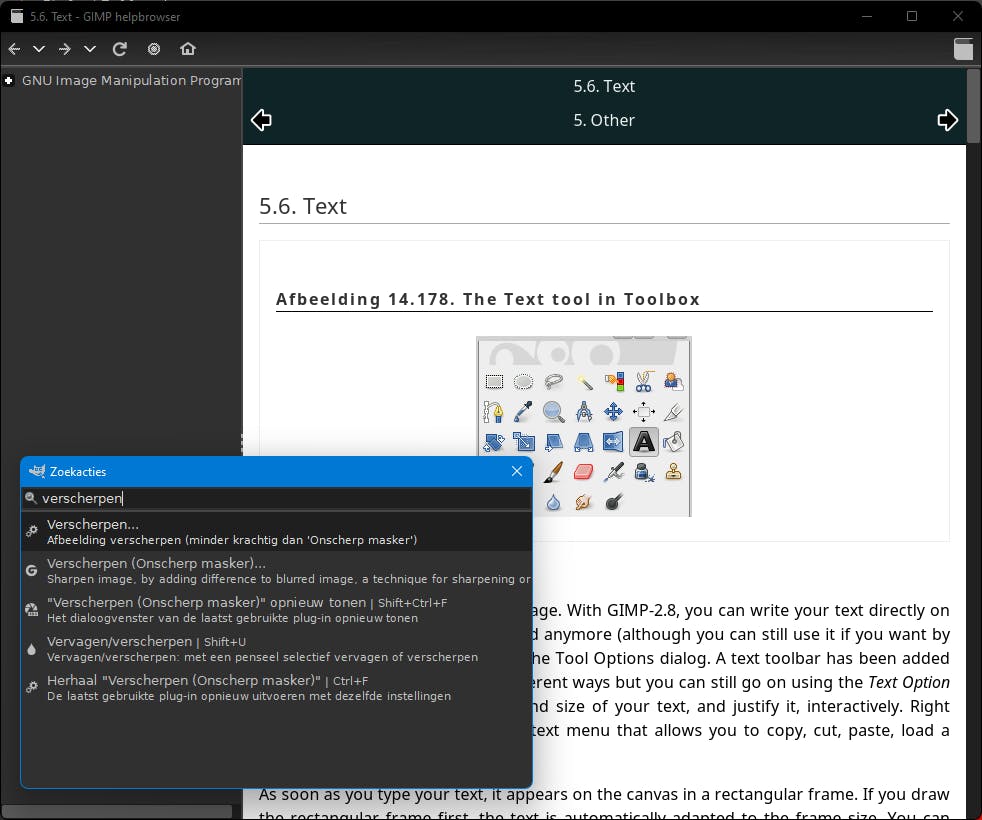
Task: Choose '"Verscherpen (Onscherp masker)" opnieuw tonen' result
Action: [x=277, y=610]
